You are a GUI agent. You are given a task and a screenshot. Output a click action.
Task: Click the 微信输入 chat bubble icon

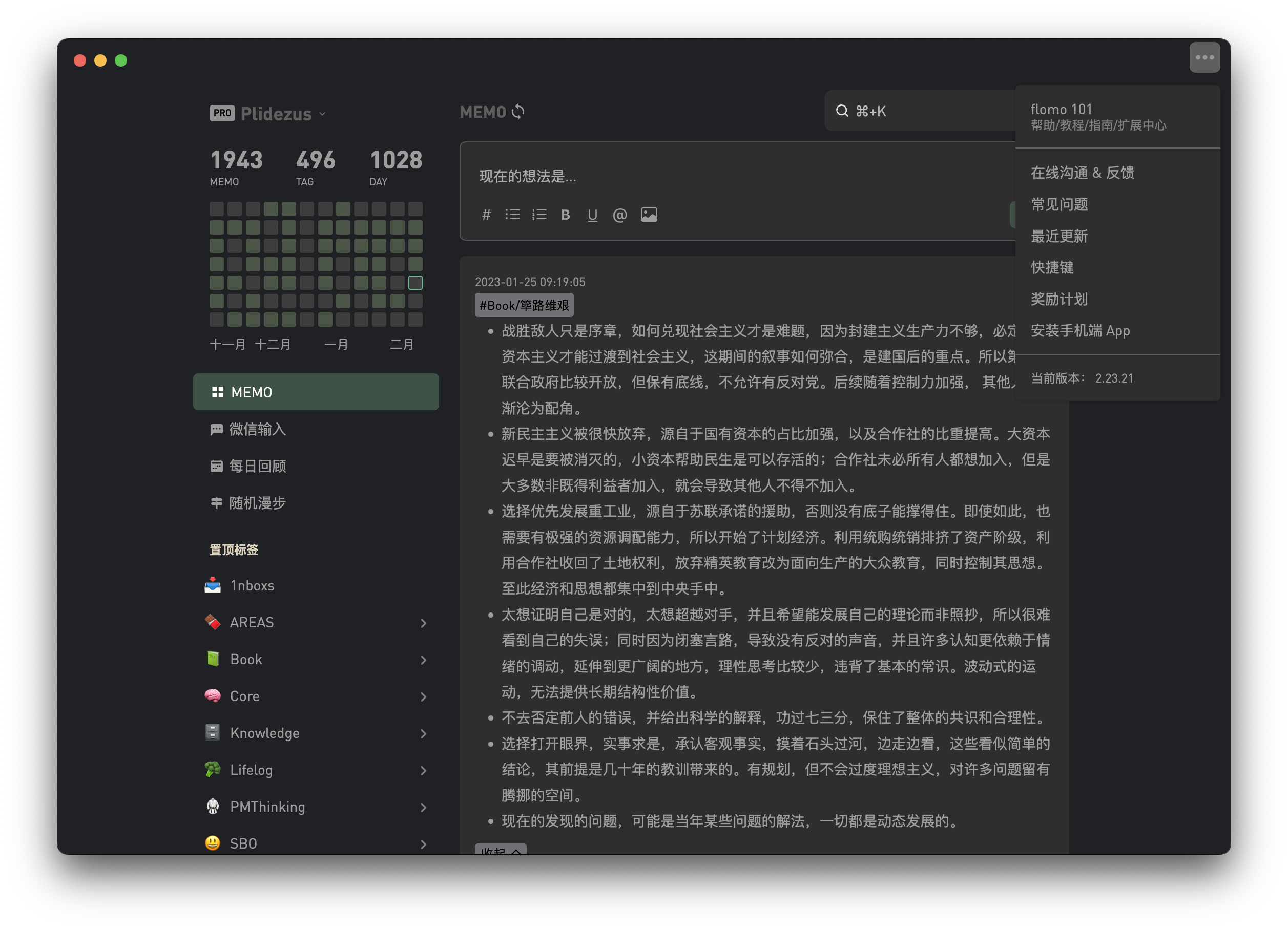pyautogui.click(x=216, y=429)
